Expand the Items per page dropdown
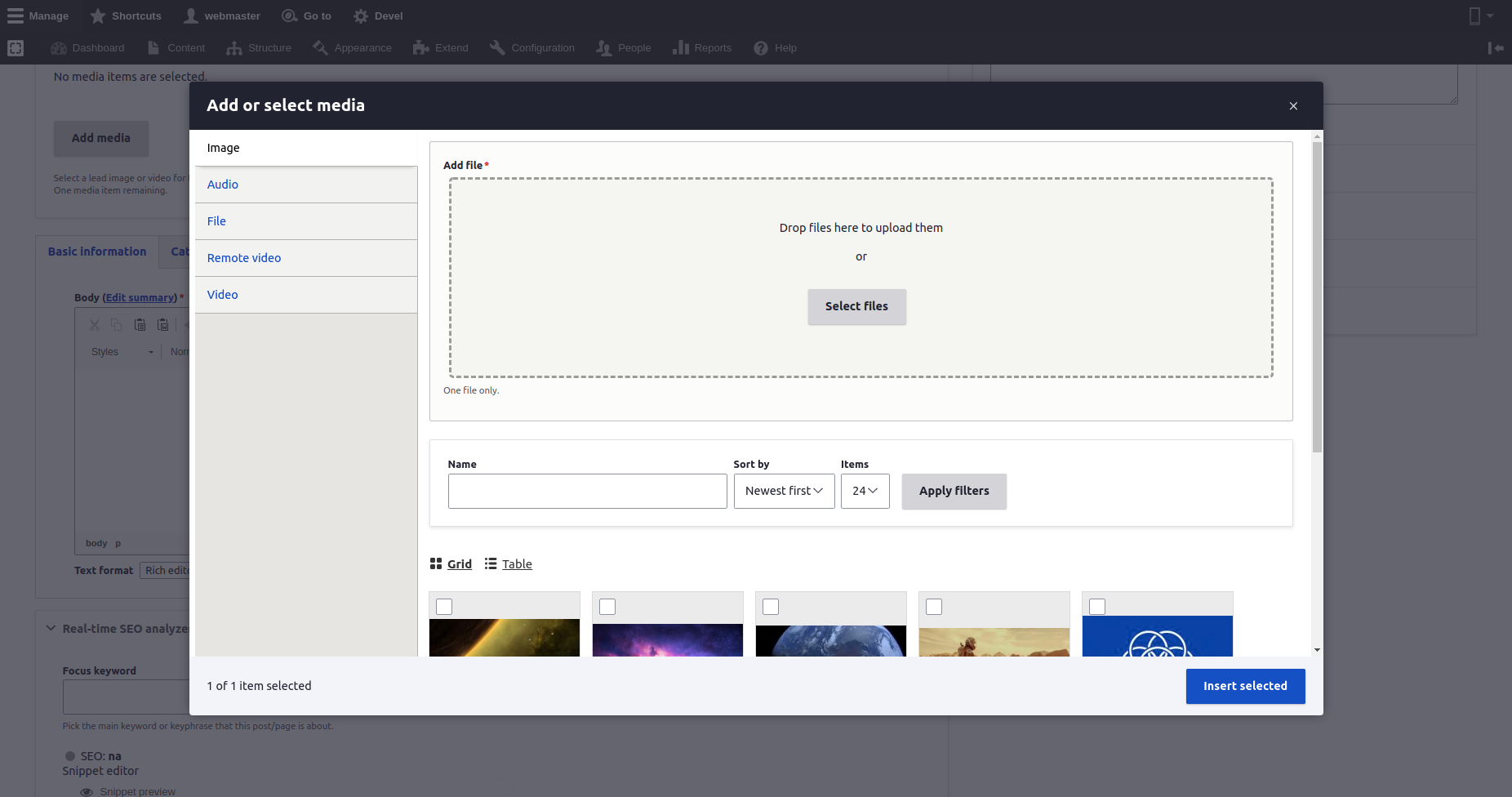The height and width of the screenshot is (797, 1512). (x=865, y=492)
